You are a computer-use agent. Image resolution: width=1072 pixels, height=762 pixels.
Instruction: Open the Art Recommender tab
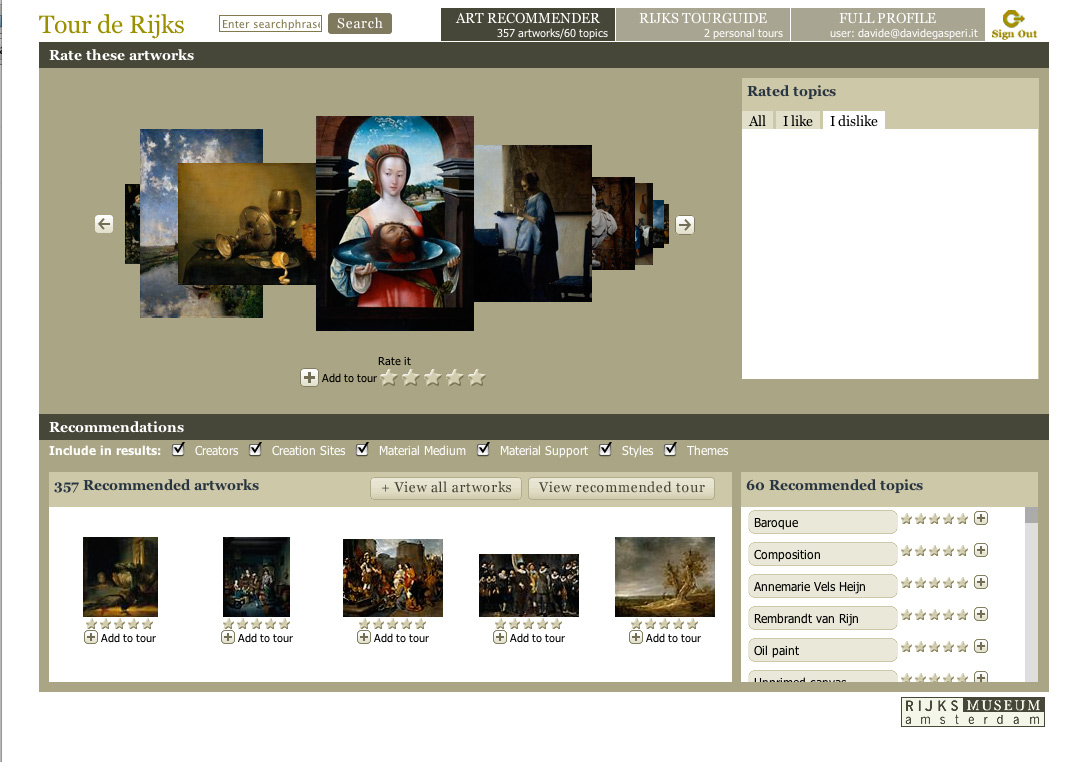528,25
